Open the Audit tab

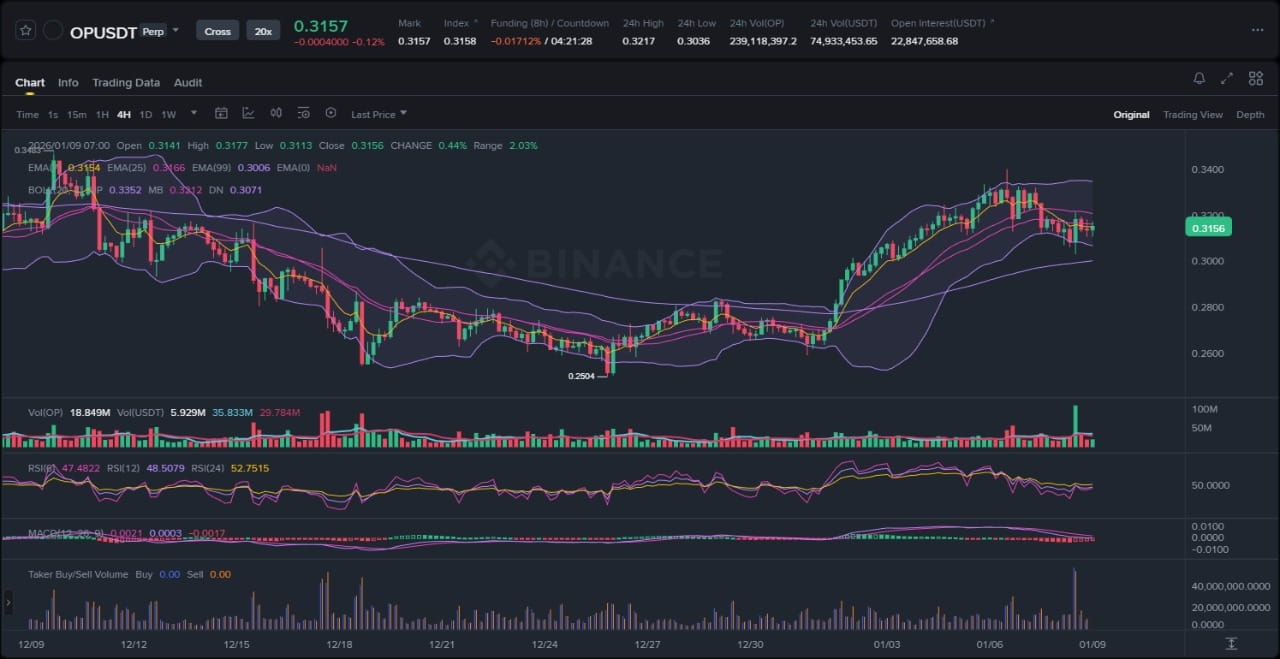[x=188, y=83]
